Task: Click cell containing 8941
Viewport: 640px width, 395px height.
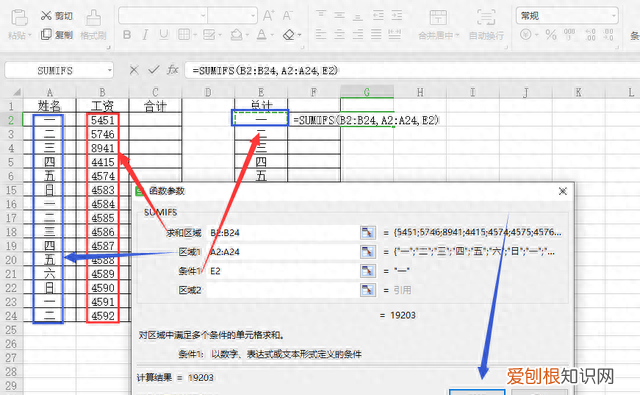Action: pos(102,148)
